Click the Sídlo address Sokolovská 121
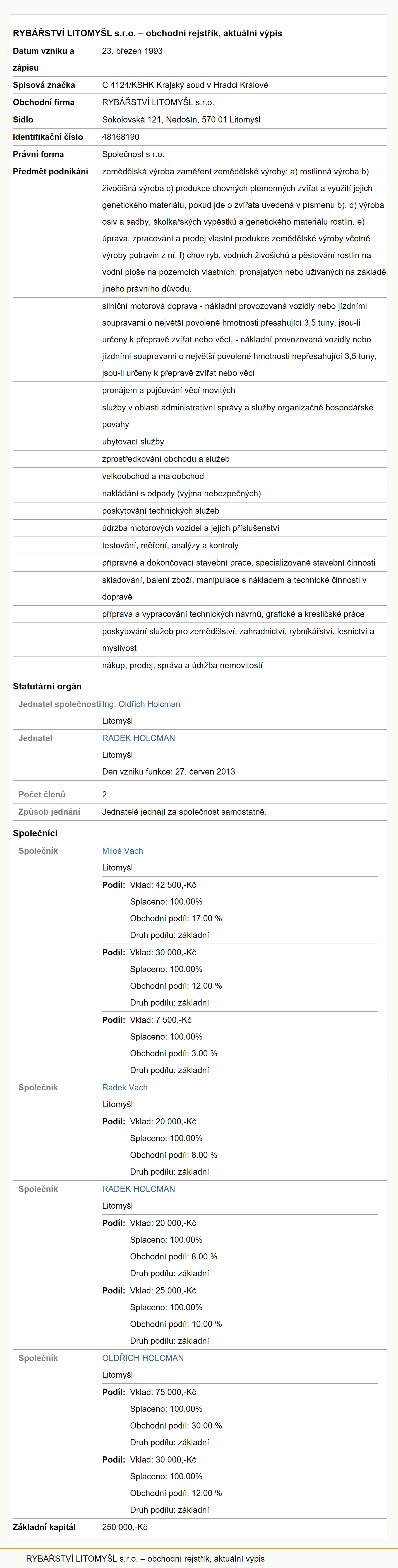 pos(181,119)
